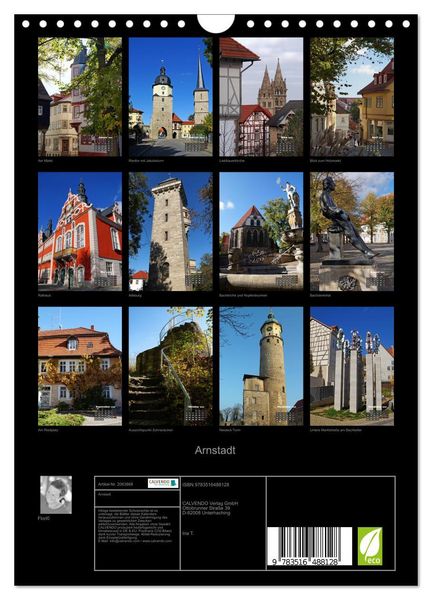Screen dimensions: 432x600
Task: Open the seated Bach statue photo
Action: pos(352,231)
